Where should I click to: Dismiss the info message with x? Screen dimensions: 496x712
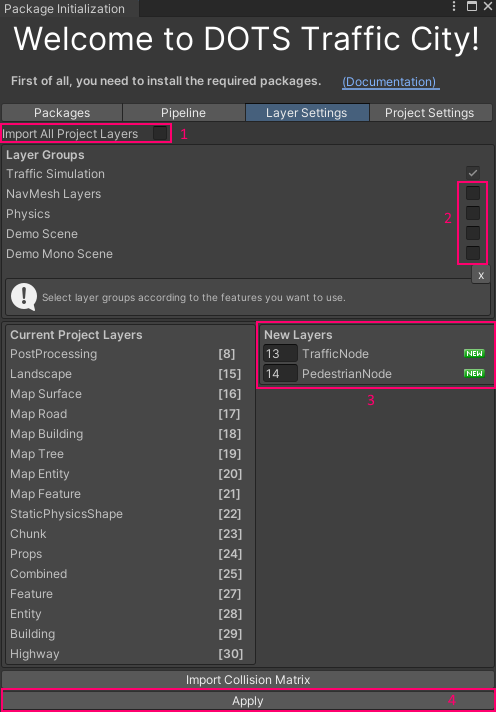click(x=481, y=275)
